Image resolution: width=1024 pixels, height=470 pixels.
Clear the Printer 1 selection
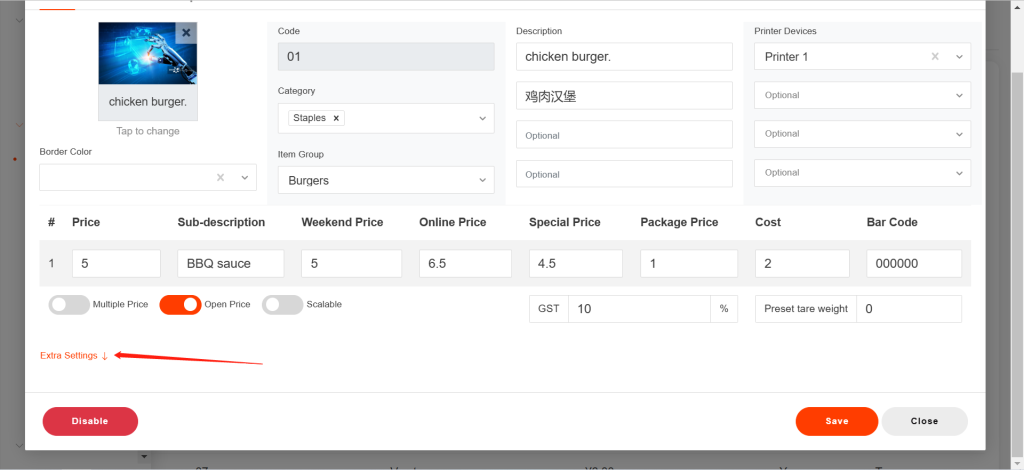[935, 57]
